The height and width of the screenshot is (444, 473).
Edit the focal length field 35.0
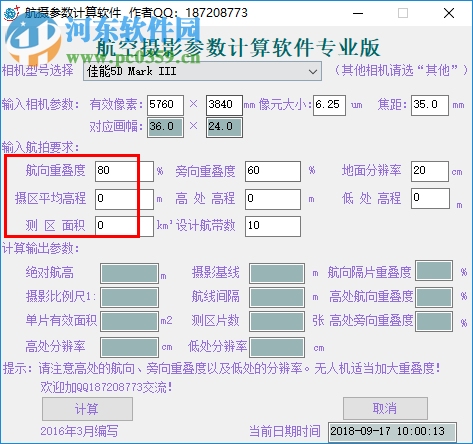[430, 105]
